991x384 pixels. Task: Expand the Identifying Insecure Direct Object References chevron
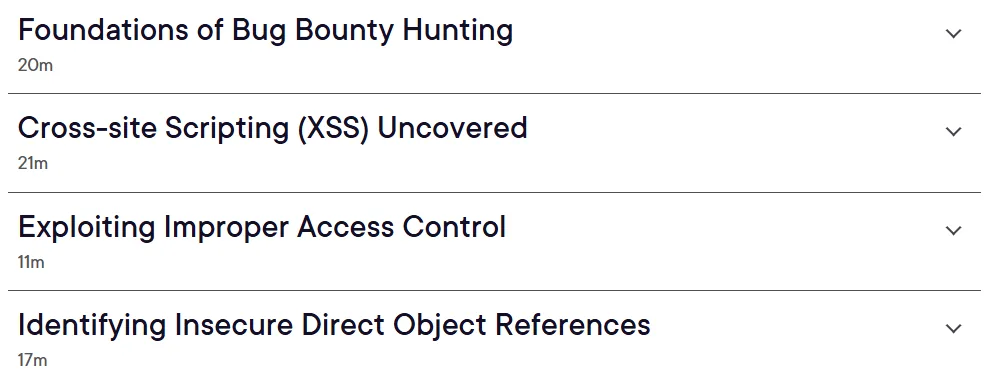953,328
